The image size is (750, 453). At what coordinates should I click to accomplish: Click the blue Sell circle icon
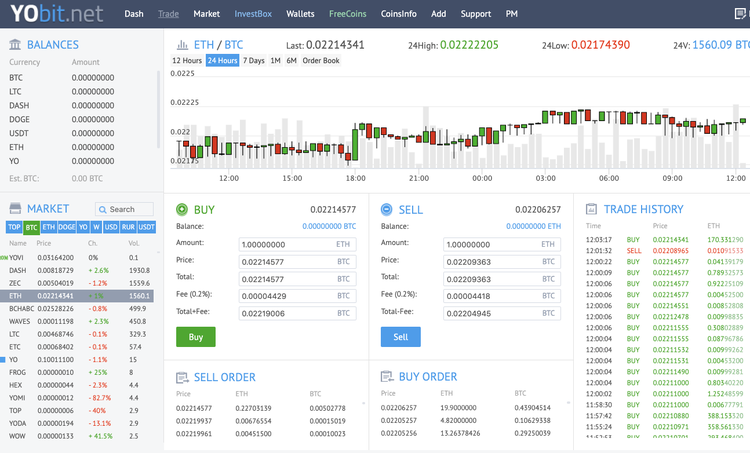point(386,209)
